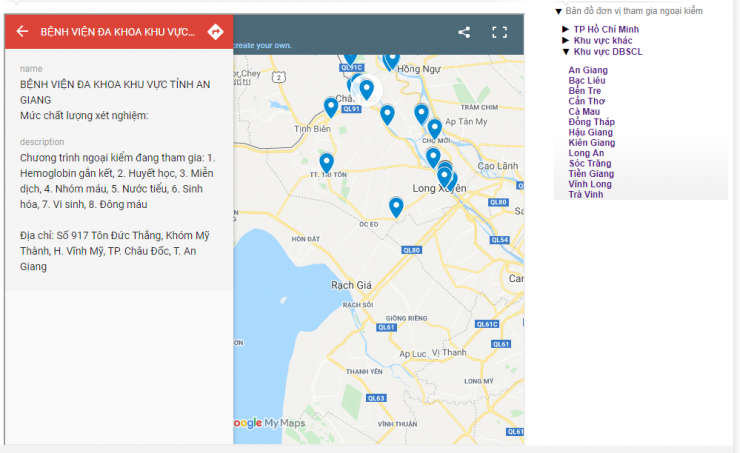The width and height of the screenshot is (740, 453).
Task: Click the Google My Maps logo
Action: click(x=270, y=423)
